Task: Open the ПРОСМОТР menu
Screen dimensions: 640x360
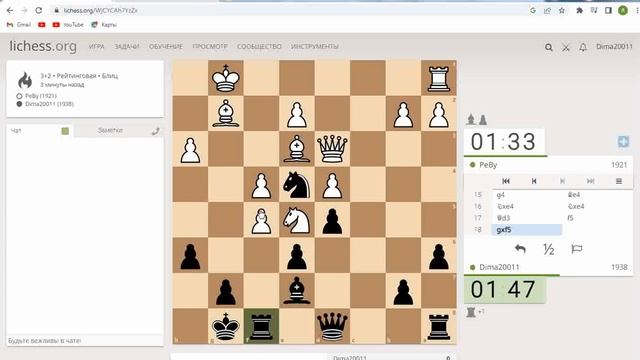Action: (210, 47)
